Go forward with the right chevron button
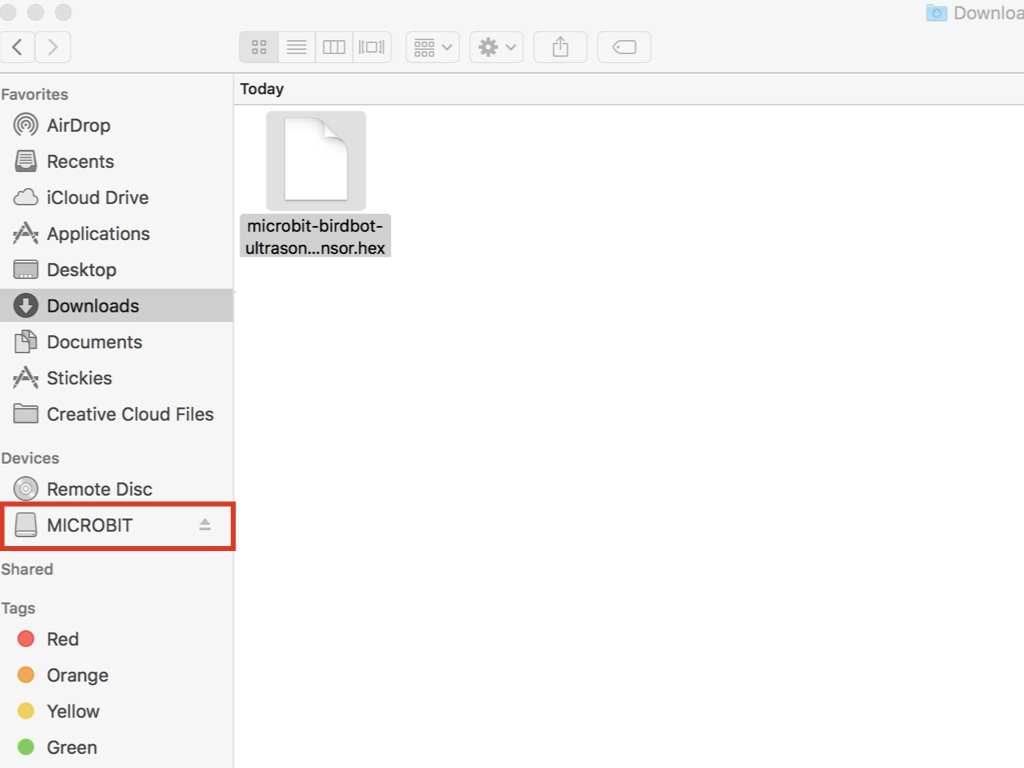 click(53, 47)
